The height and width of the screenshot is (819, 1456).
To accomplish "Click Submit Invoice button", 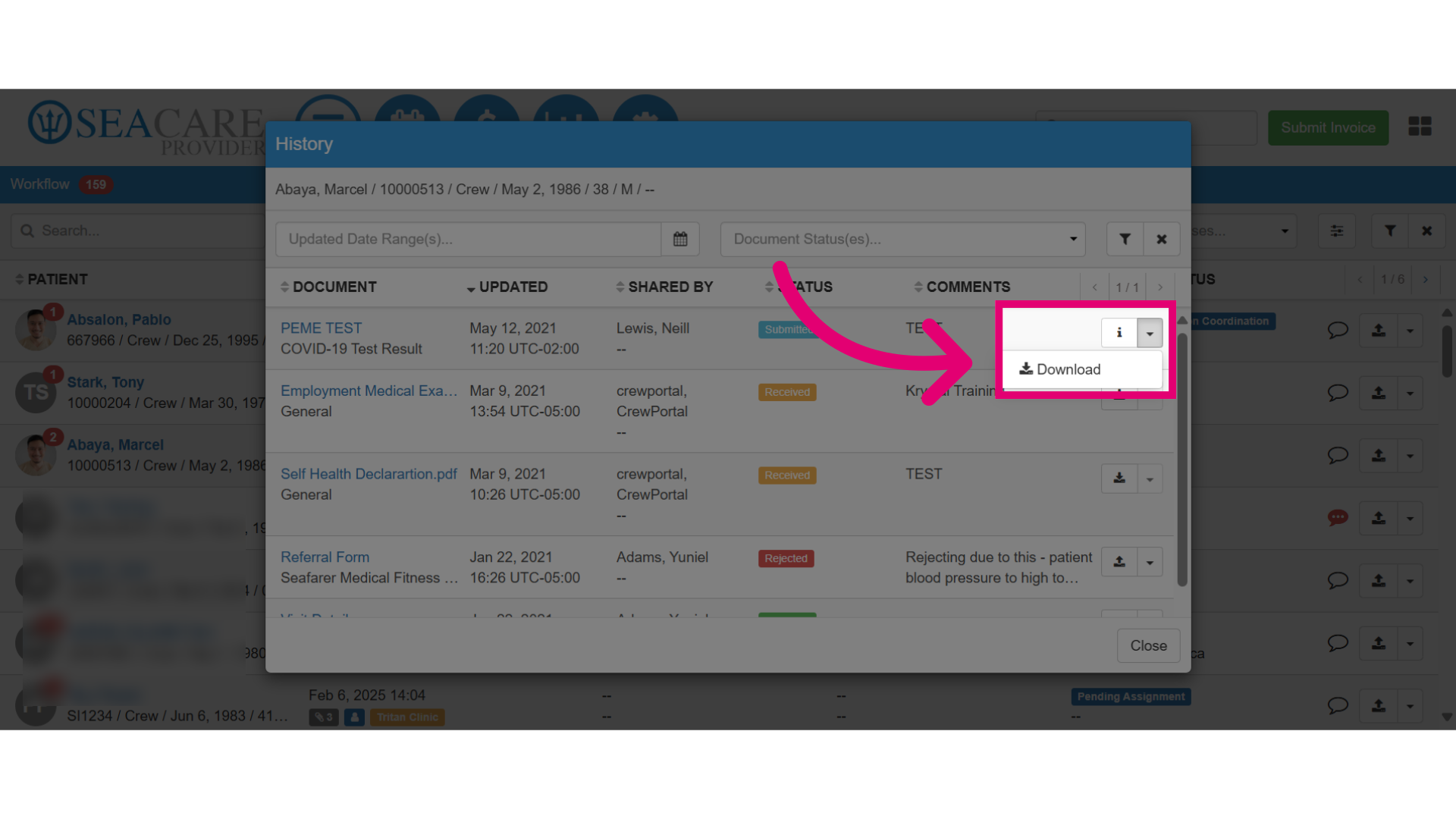I will [x=1328, y=127].
